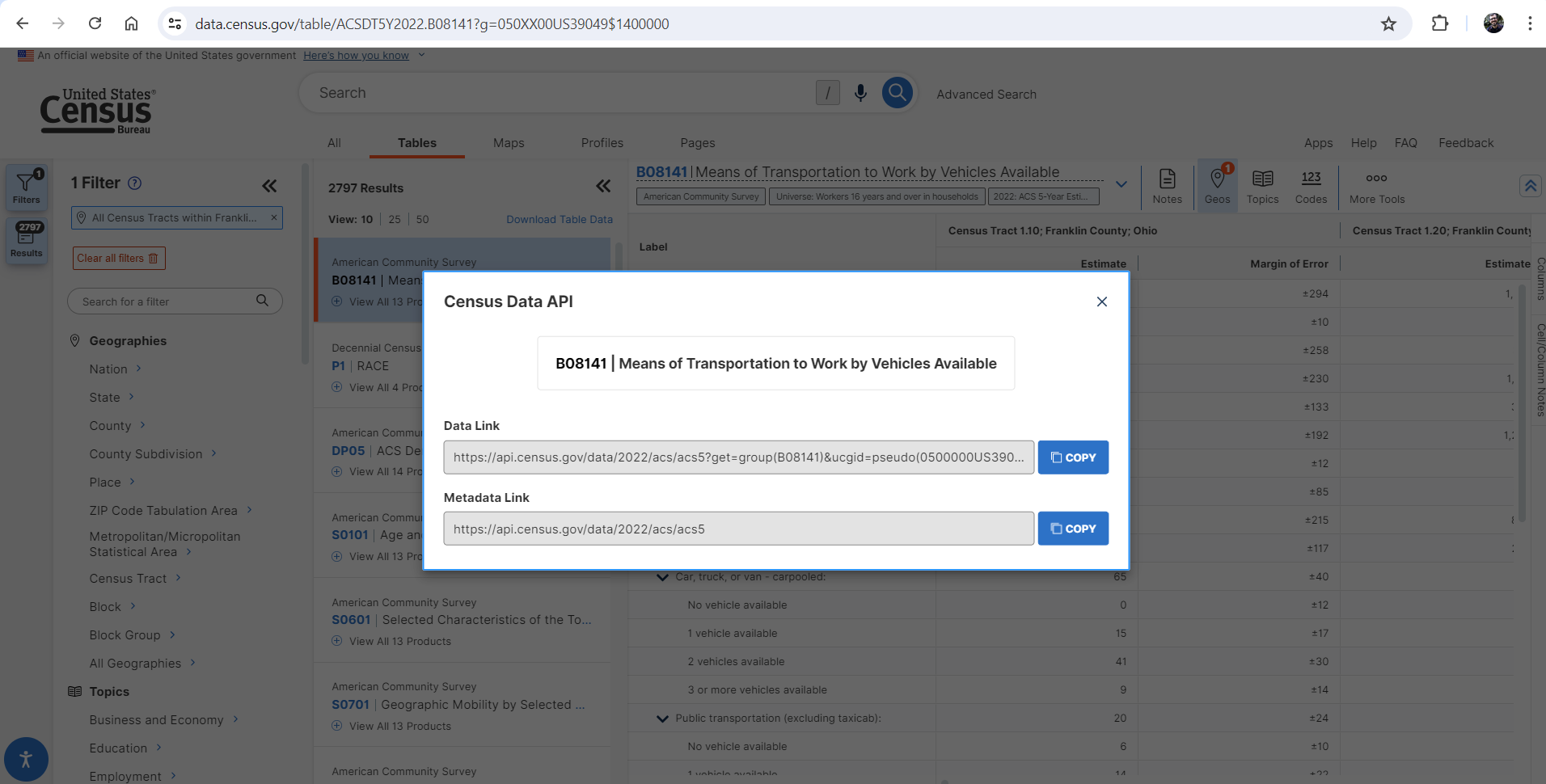Remove the Census Tracts Franklin filter chip

point(274,217)
